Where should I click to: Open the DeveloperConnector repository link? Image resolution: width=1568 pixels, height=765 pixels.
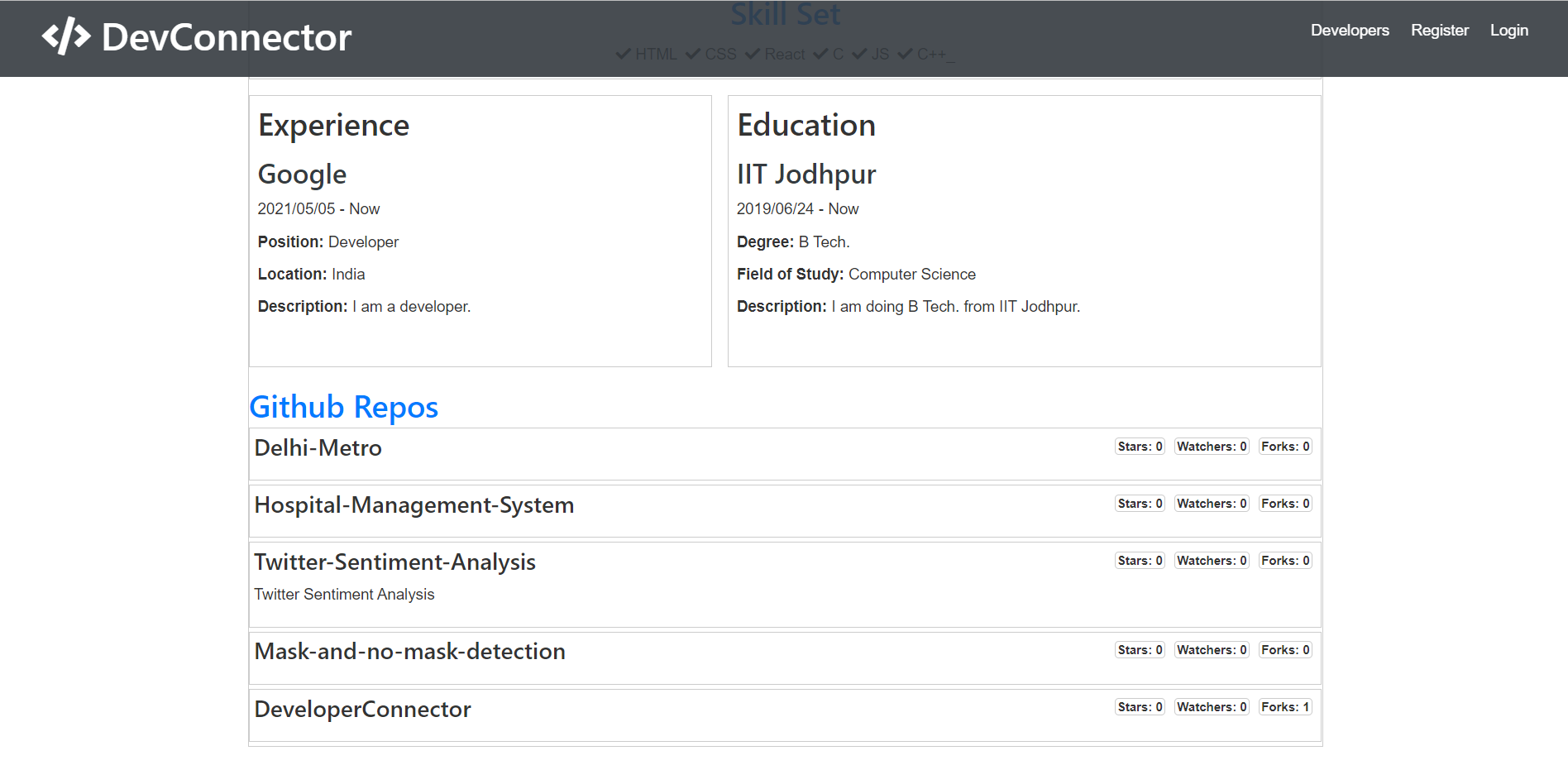pyautogui.click(x=362, y=710)
